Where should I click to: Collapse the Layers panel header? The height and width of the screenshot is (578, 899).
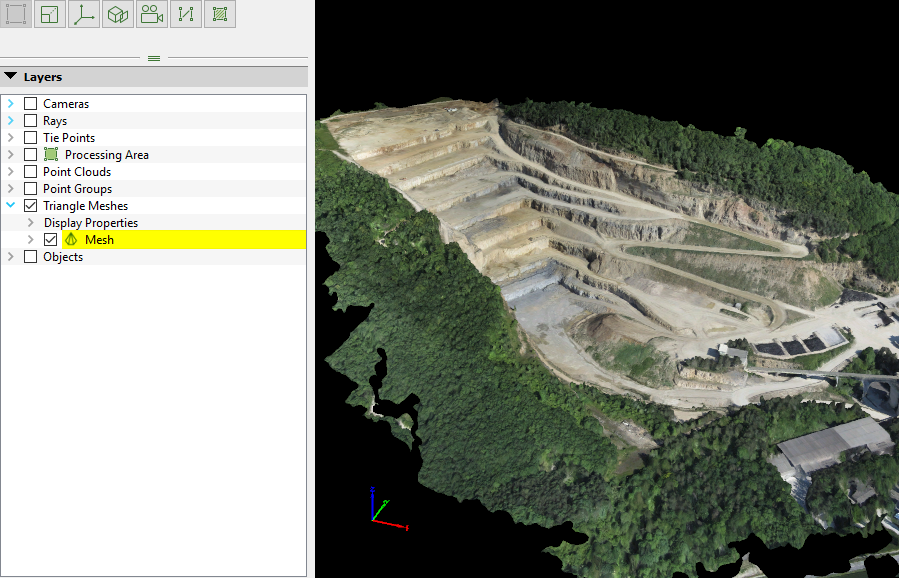click(10, 76)
